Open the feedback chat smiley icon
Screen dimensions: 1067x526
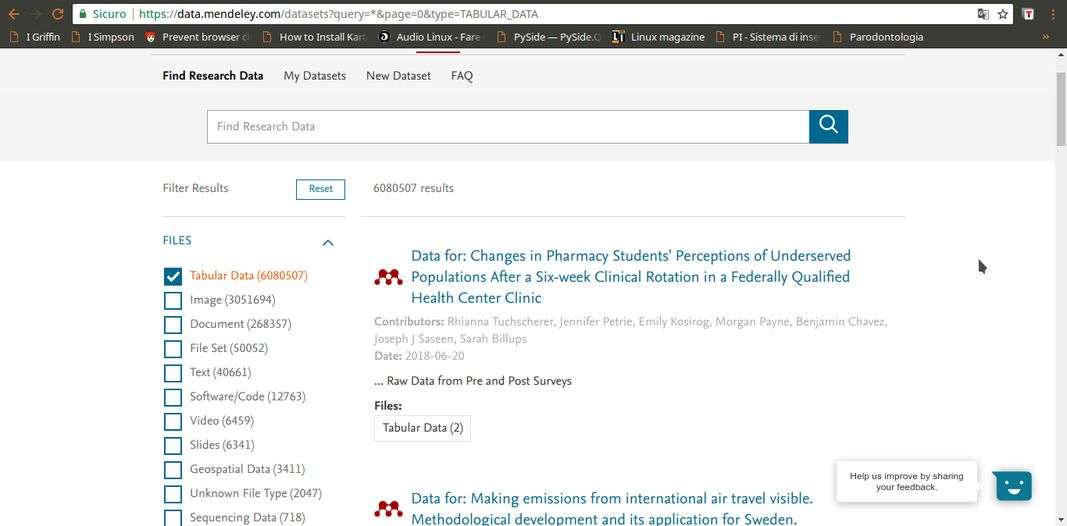coord(1013,486)
